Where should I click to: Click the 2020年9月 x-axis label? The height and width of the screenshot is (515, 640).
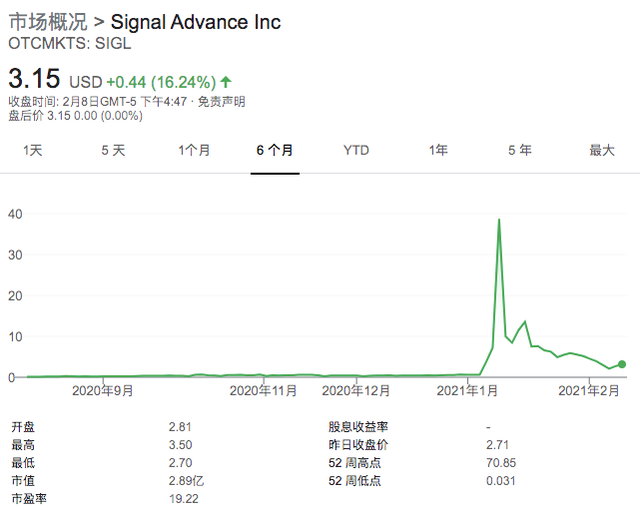105,391
